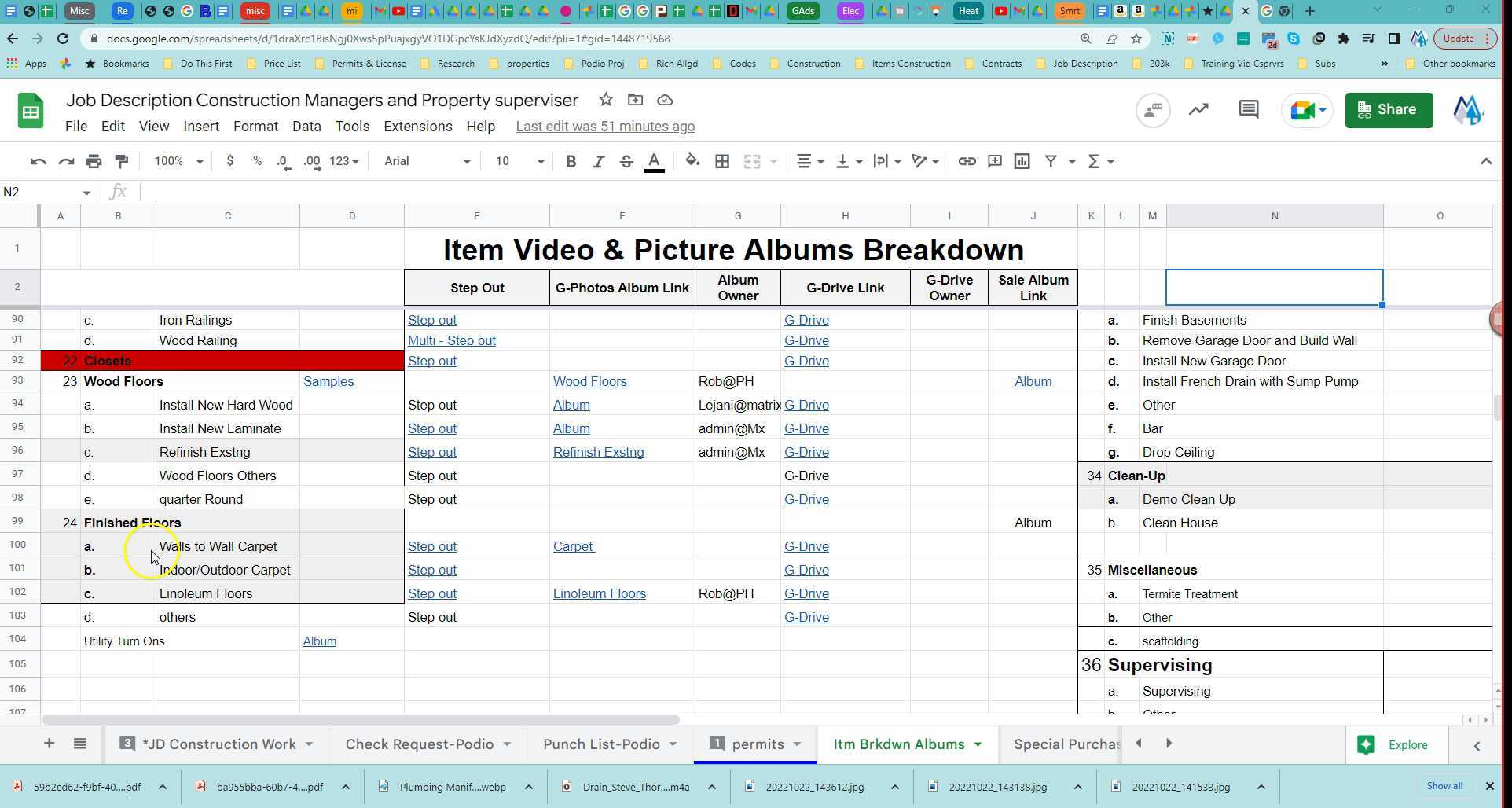Screen dimensions: 1512x808
Task: Click the Insert chart icon
Action: click(1022, 161)
